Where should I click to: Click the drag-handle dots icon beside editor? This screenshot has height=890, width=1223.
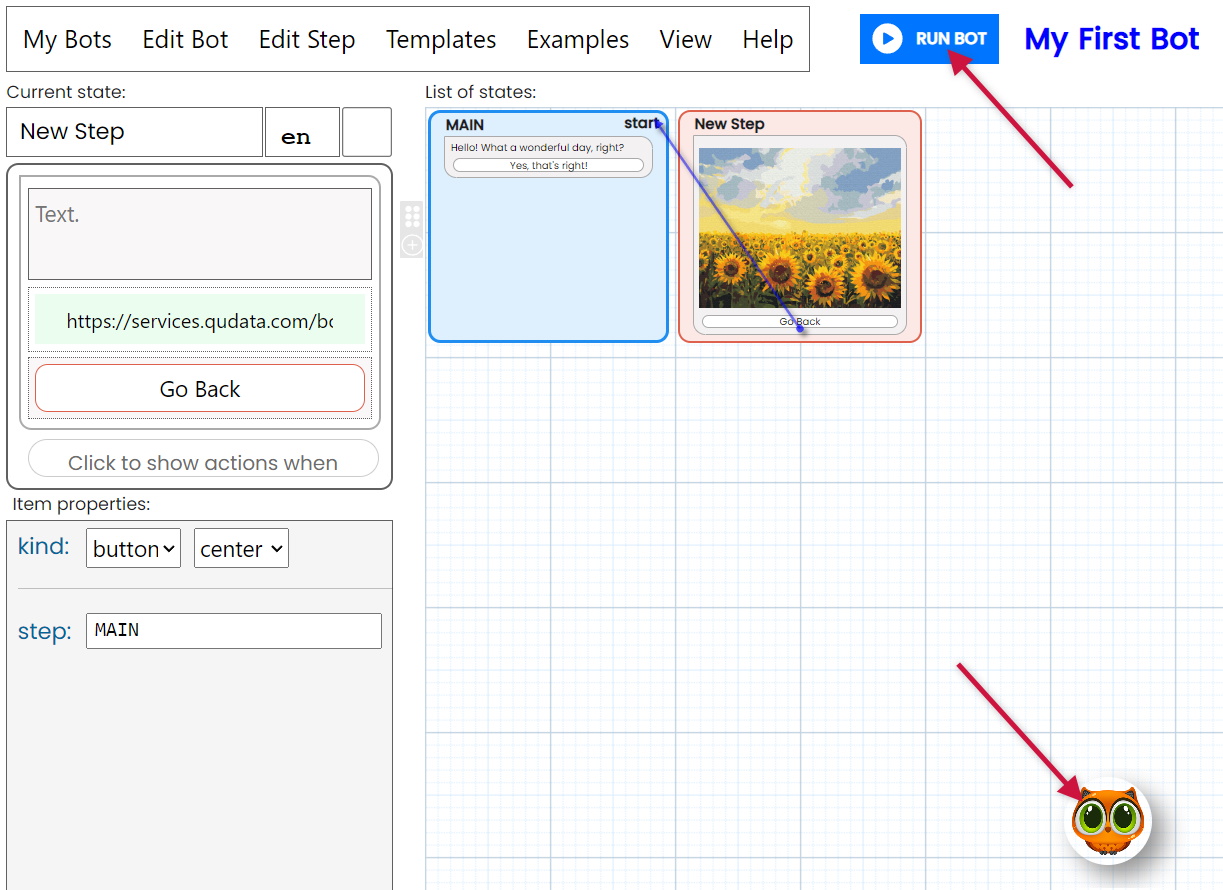(x=412, y=216)
